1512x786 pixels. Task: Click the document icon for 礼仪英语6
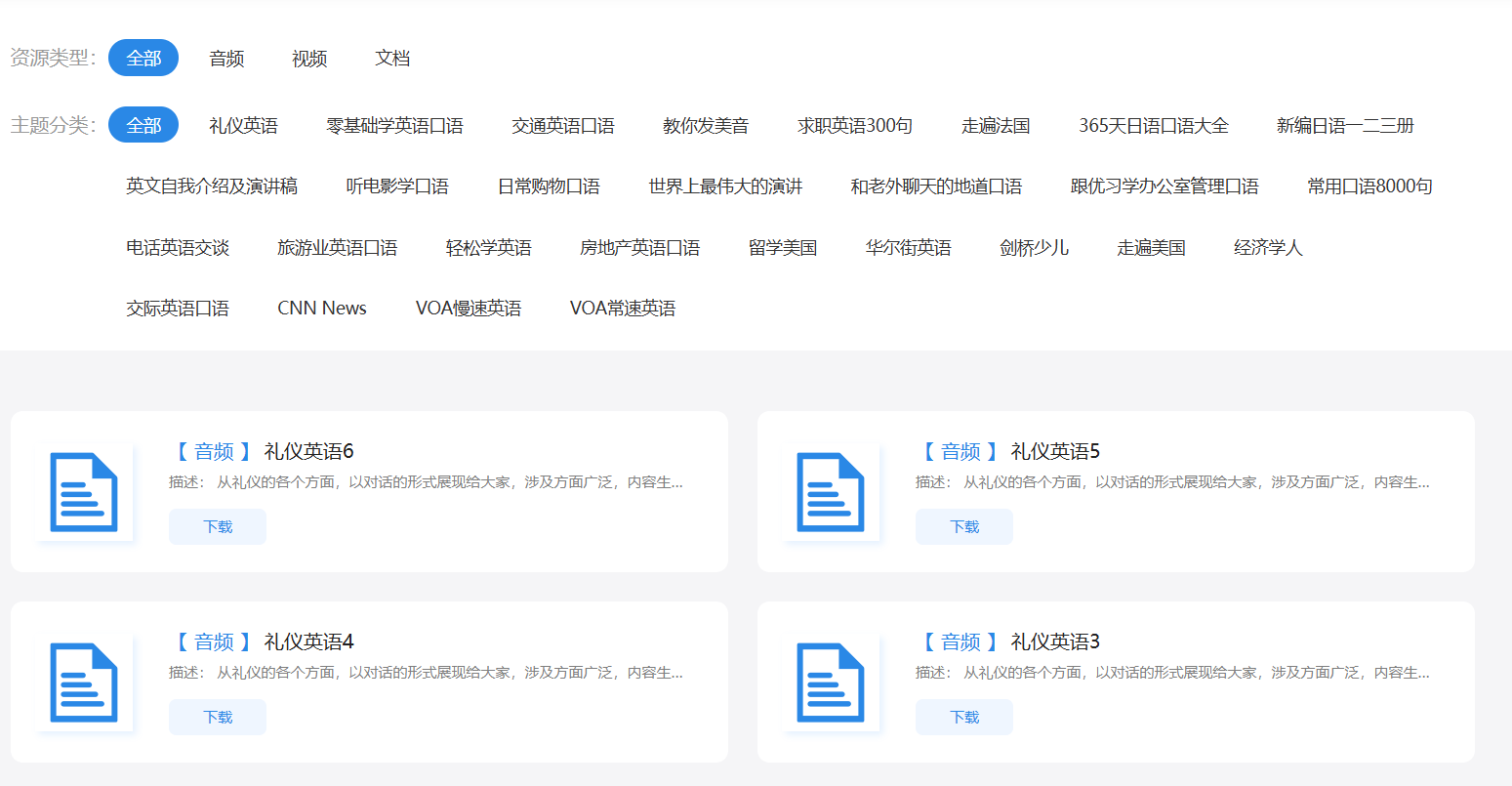83,492
